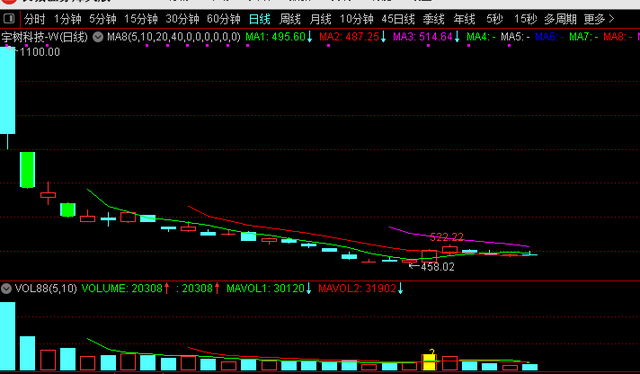Select the 5分钟 period tab

pyautogui.click(x=102, y=19)
